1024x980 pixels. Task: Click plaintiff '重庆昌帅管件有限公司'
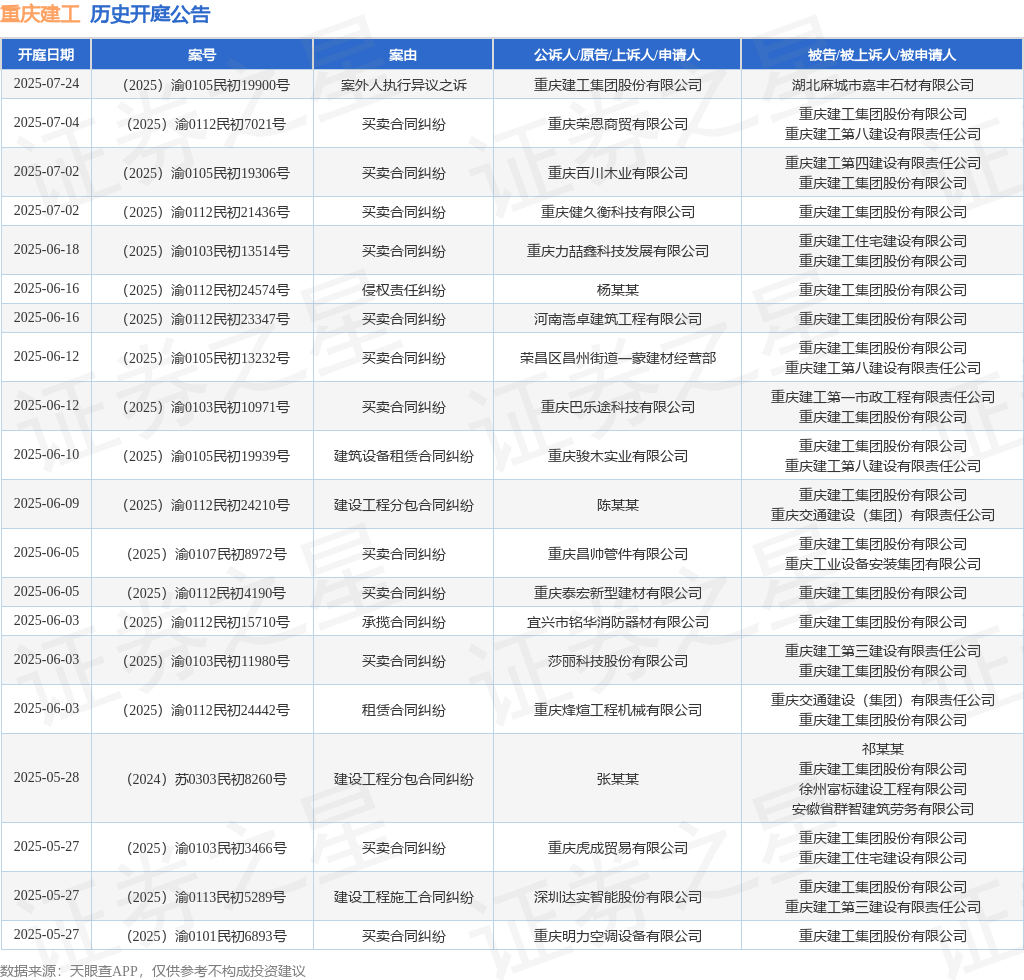click(617, 554)
